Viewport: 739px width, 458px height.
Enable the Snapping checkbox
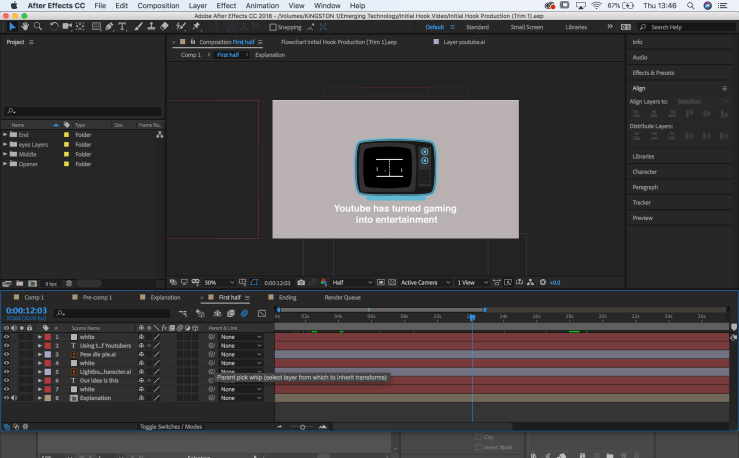(x=272, y=27)
